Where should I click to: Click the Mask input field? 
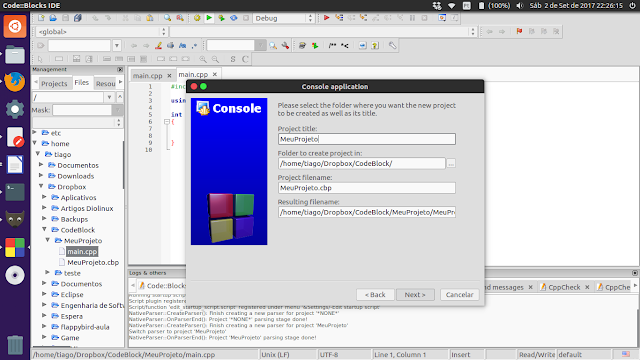tap(82, 110)
